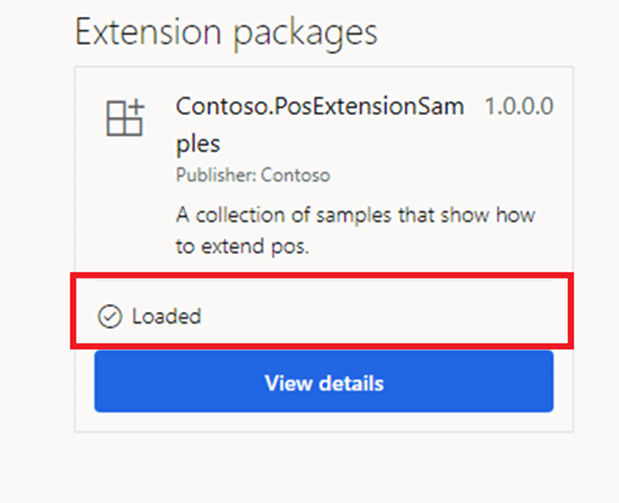The width and height of the screenshot is (619, 503).
Task: Click the four-square grid of the package icon
Action: [124, 119]
